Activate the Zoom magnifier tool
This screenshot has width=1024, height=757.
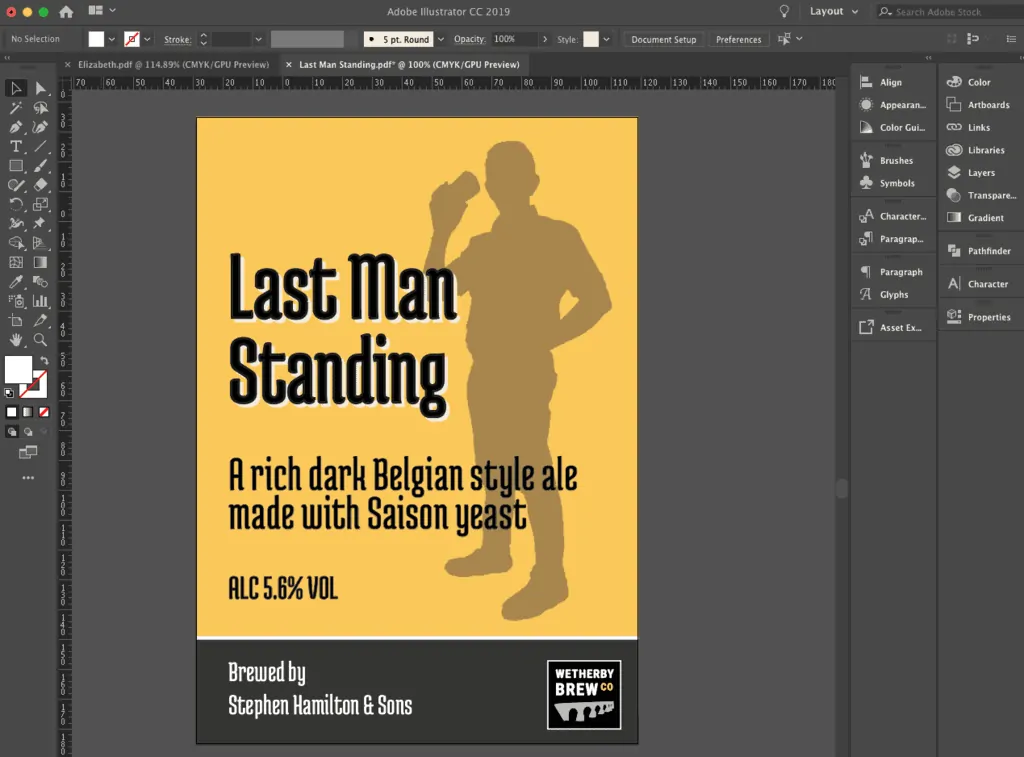pyautogui.click(x=40, y=340)
